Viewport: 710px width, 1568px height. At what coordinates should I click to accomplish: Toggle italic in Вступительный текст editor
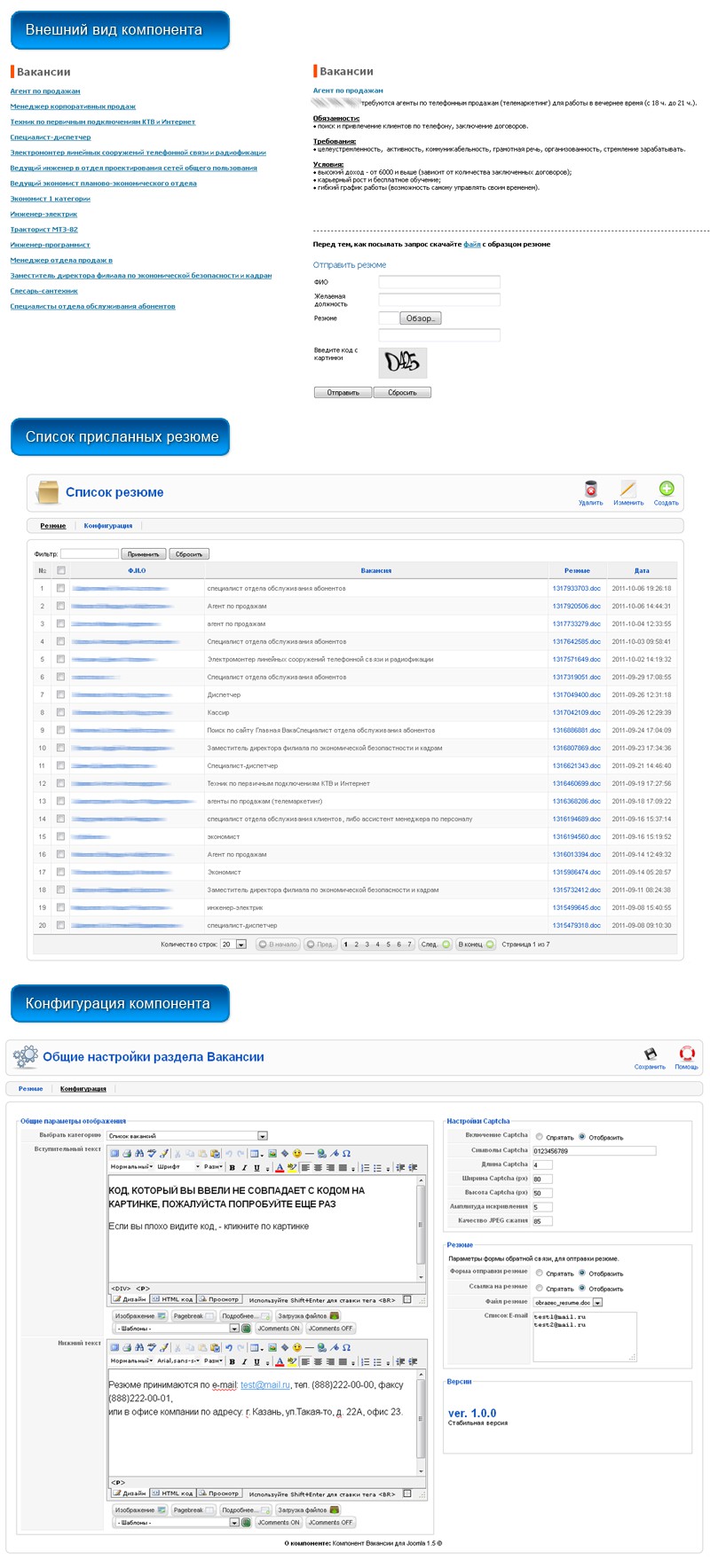pyautogui.click(x=244, y=1168)
